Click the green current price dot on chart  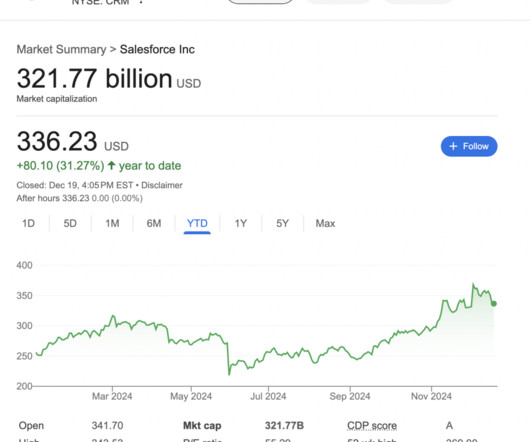(494, 303)
